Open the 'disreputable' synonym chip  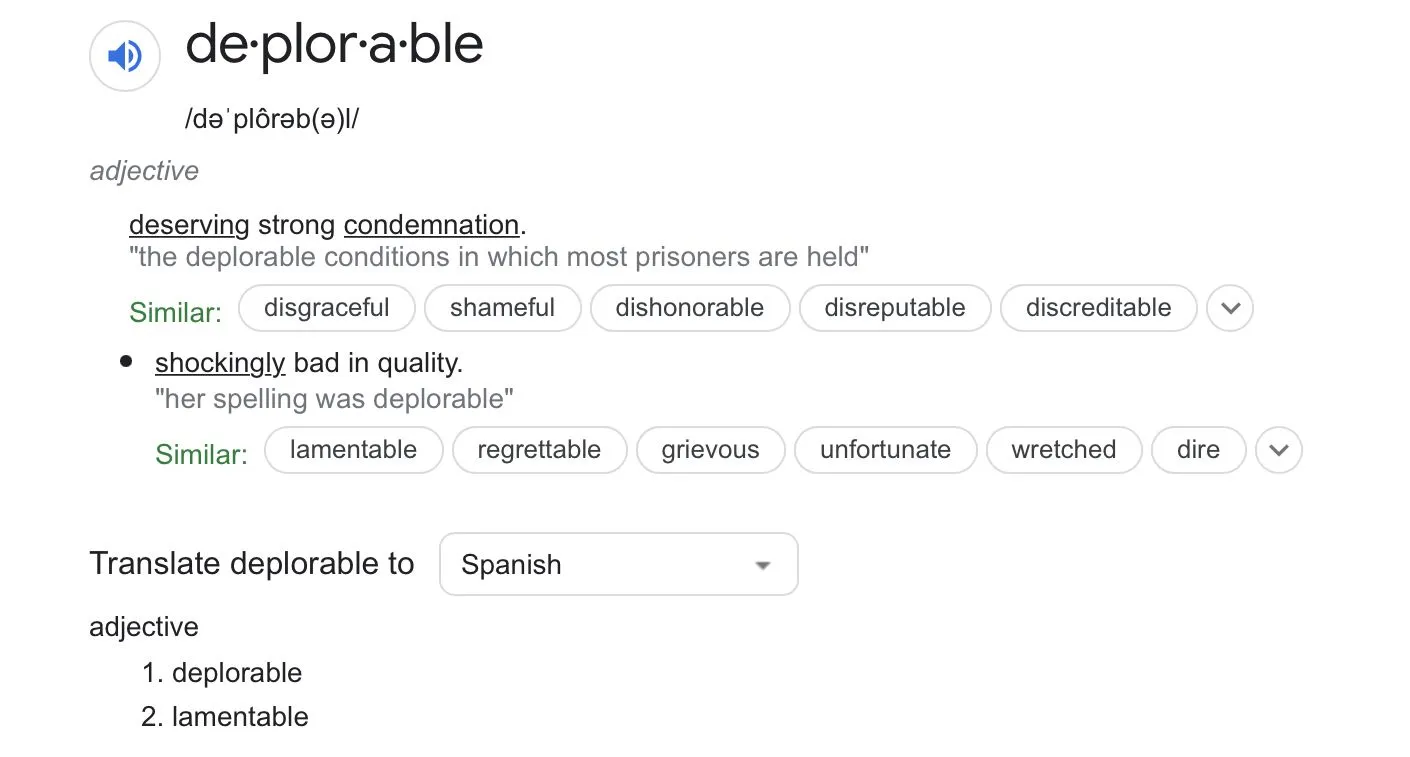[895, 308]
